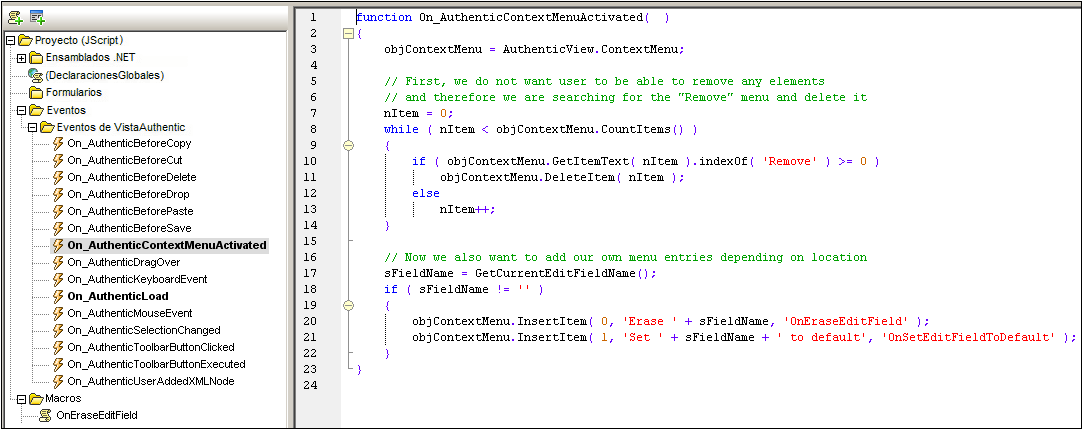Click lightning icon of On_AuthenticBeforePaste

[x=58, y=211]
